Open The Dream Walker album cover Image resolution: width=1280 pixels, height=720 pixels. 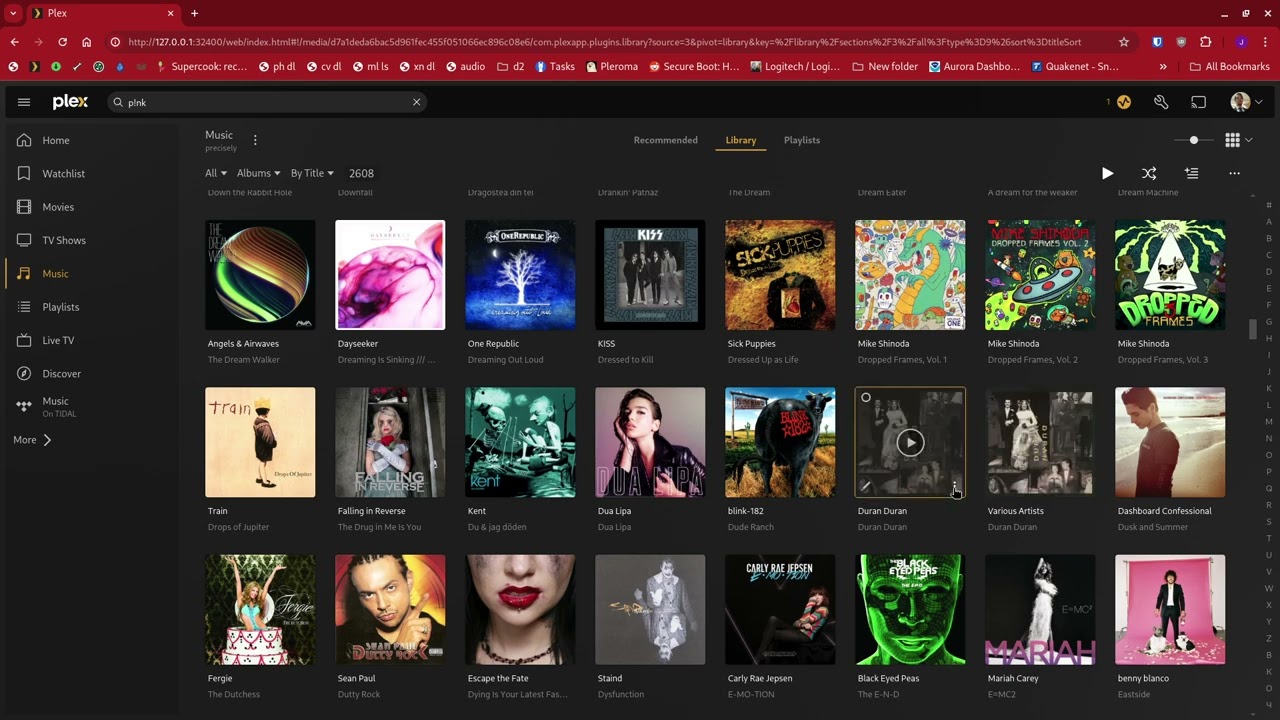pyautogui.click(x=260, y=275)
